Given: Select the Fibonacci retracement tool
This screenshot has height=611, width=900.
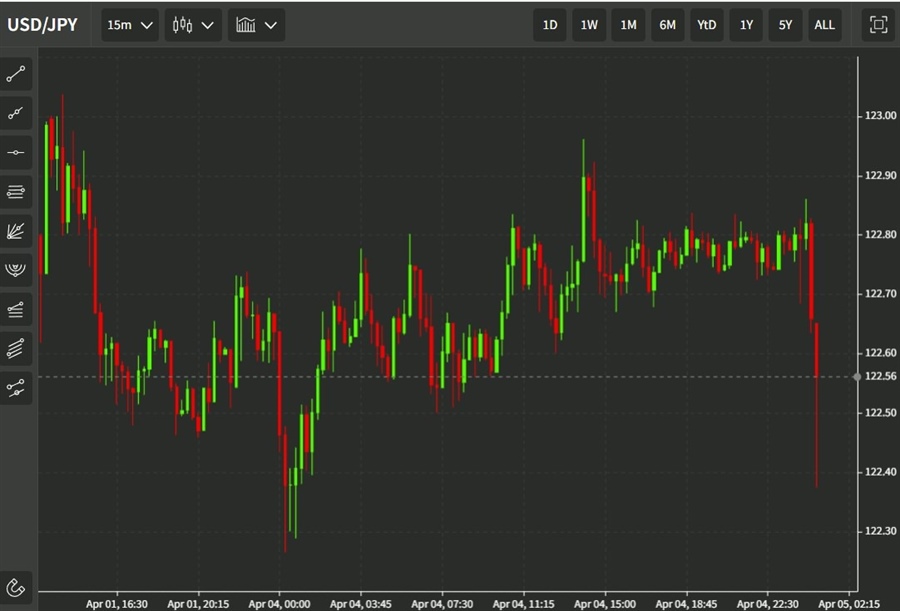Looking at the screenshot, I should click(x=17, y=191).
